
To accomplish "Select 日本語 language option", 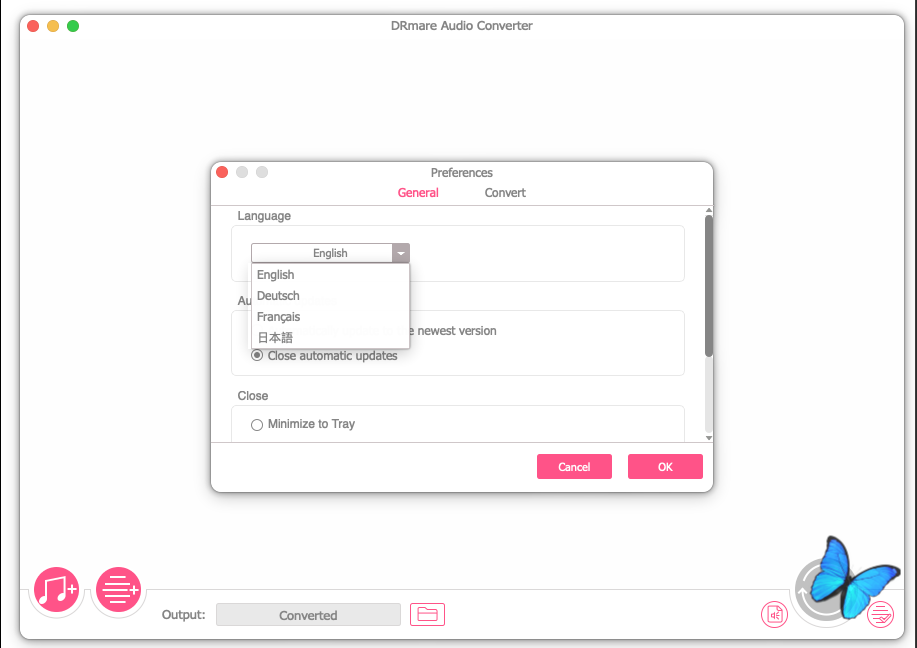I will coord(330,337).
